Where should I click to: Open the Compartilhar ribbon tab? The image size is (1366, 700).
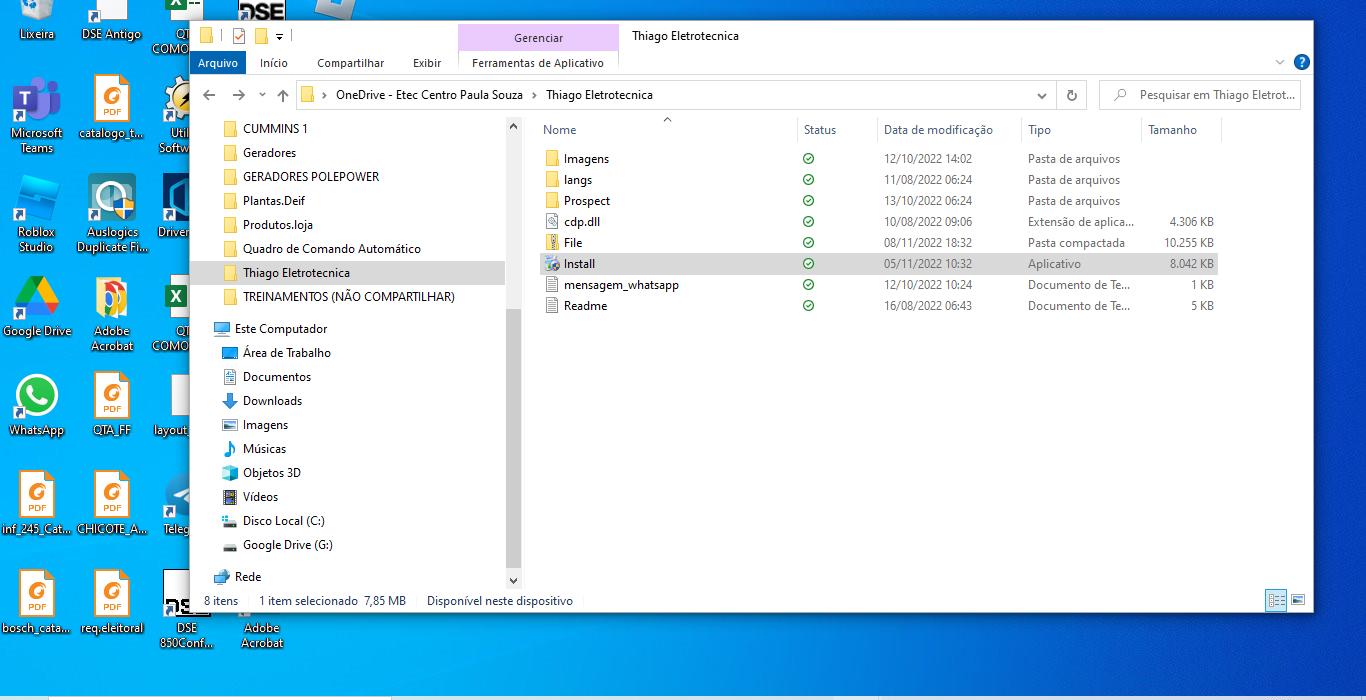click(350, 63)
